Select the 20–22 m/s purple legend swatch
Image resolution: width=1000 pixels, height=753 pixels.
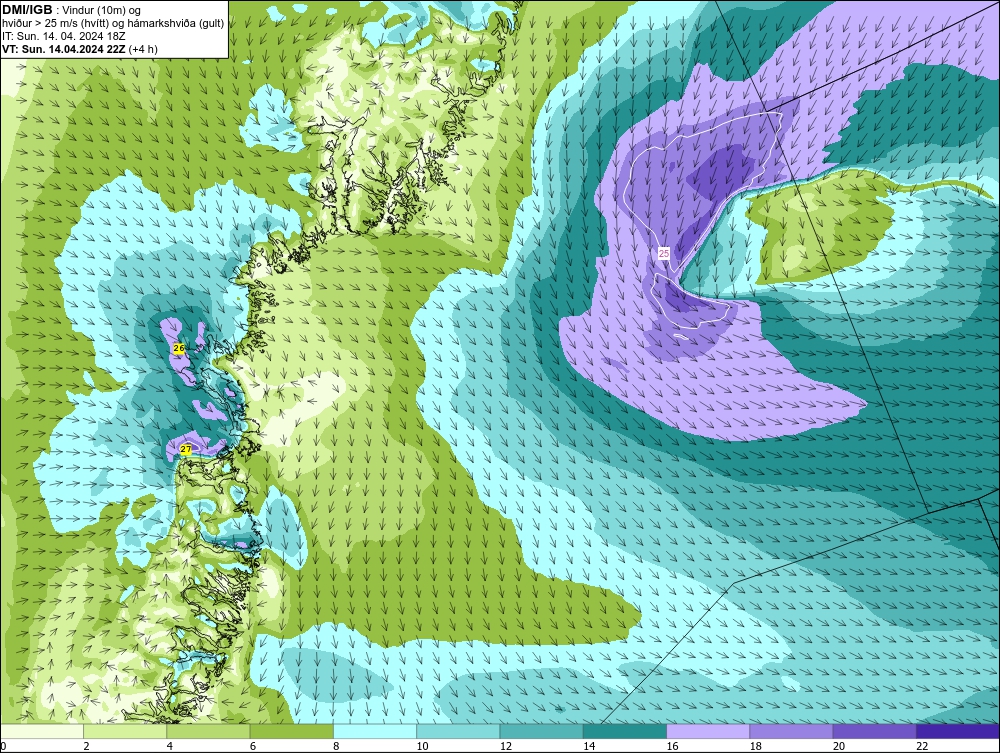click(874, 731)
